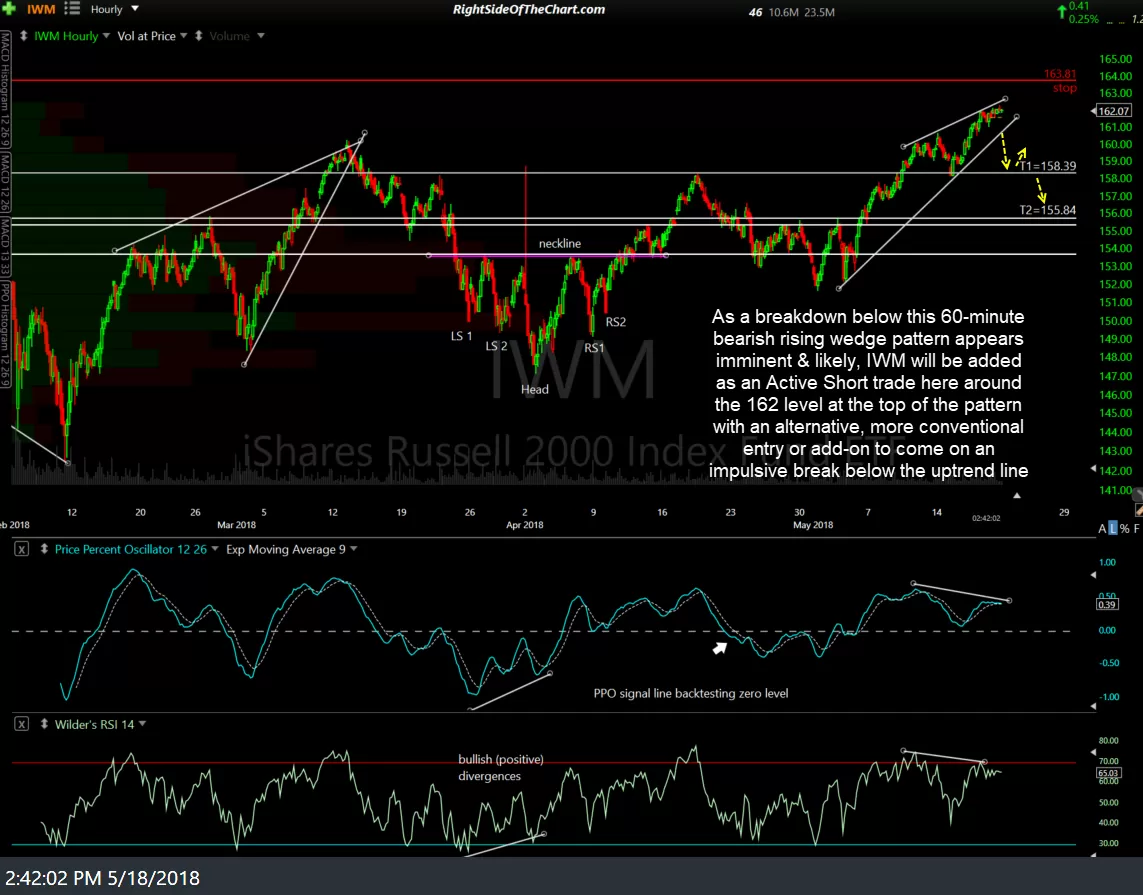This screenshot has height=895, width=1143.
Task: Click the green up-arrow price change icon
Action: (1061, 11)
